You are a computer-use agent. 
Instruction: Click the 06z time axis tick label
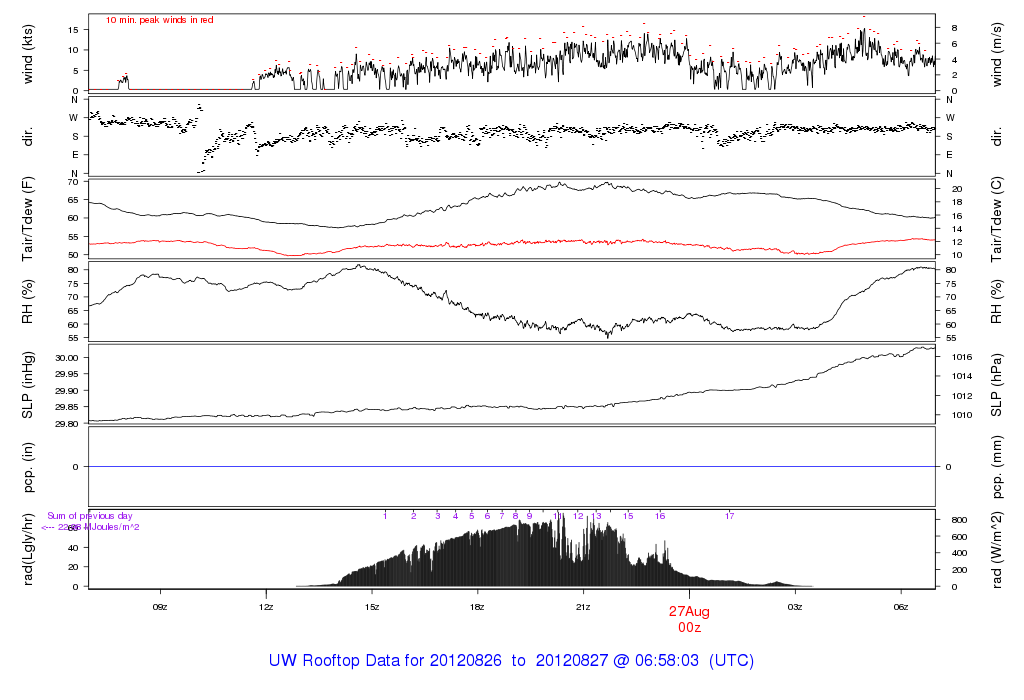(900, 606)
